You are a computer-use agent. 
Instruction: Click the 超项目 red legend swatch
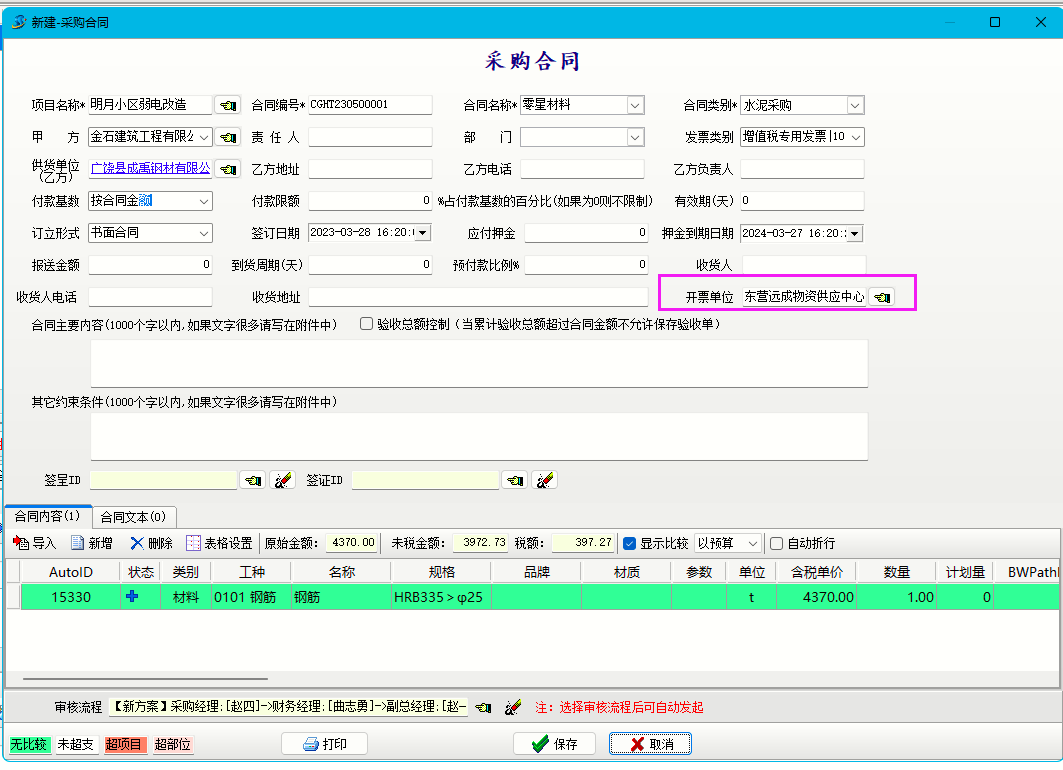click(x=124, y=745)
